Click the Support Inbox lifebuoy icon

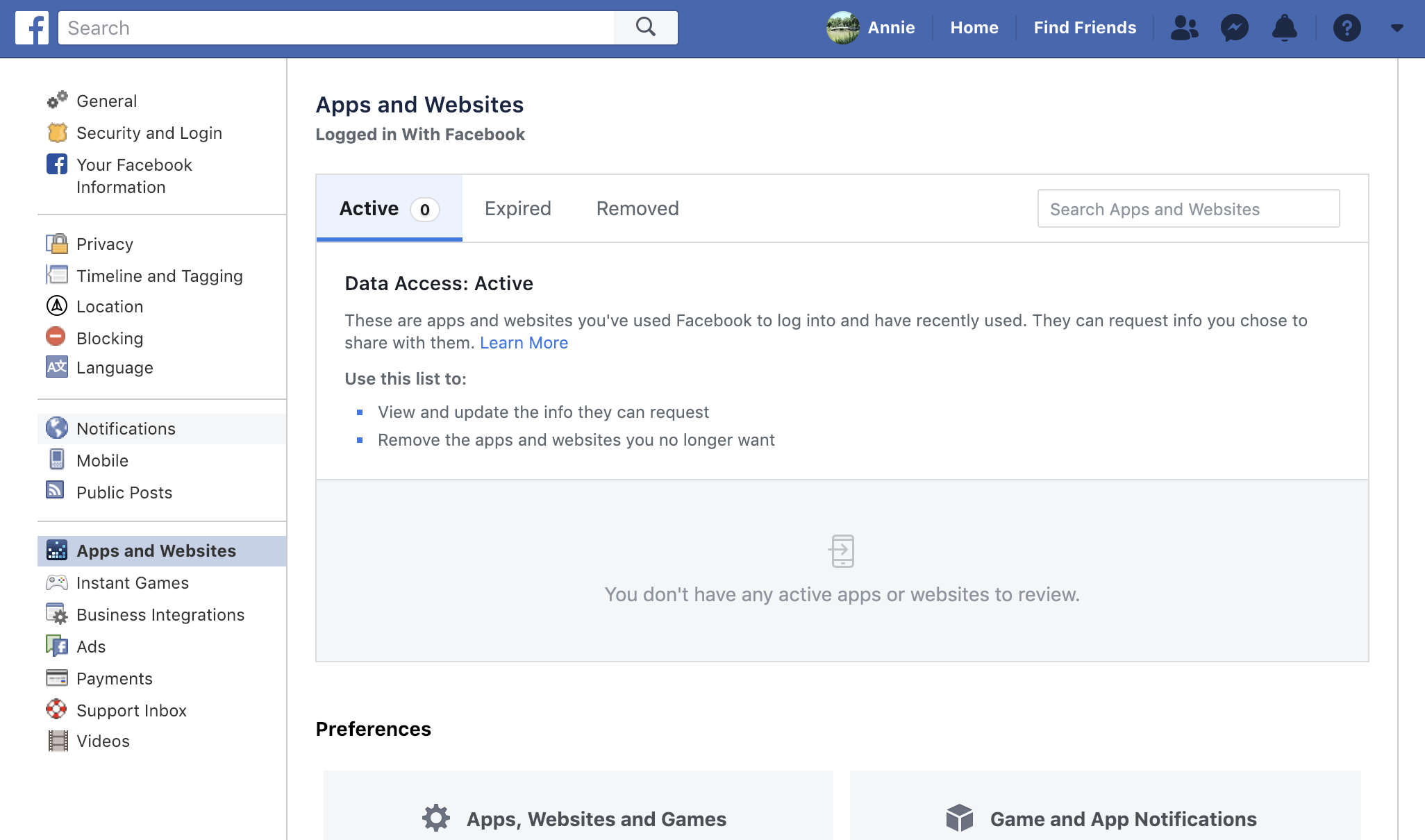[x=56, y=709]
